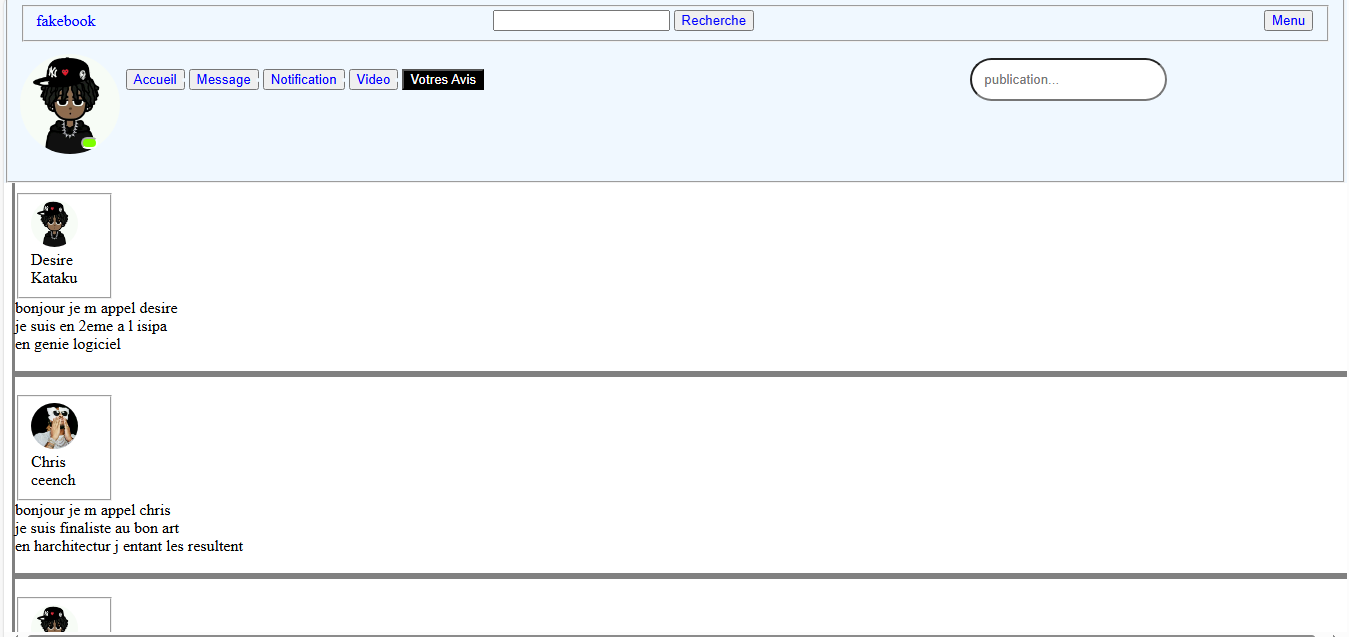Open the Notification section
1349x637 pixels.
303,79
